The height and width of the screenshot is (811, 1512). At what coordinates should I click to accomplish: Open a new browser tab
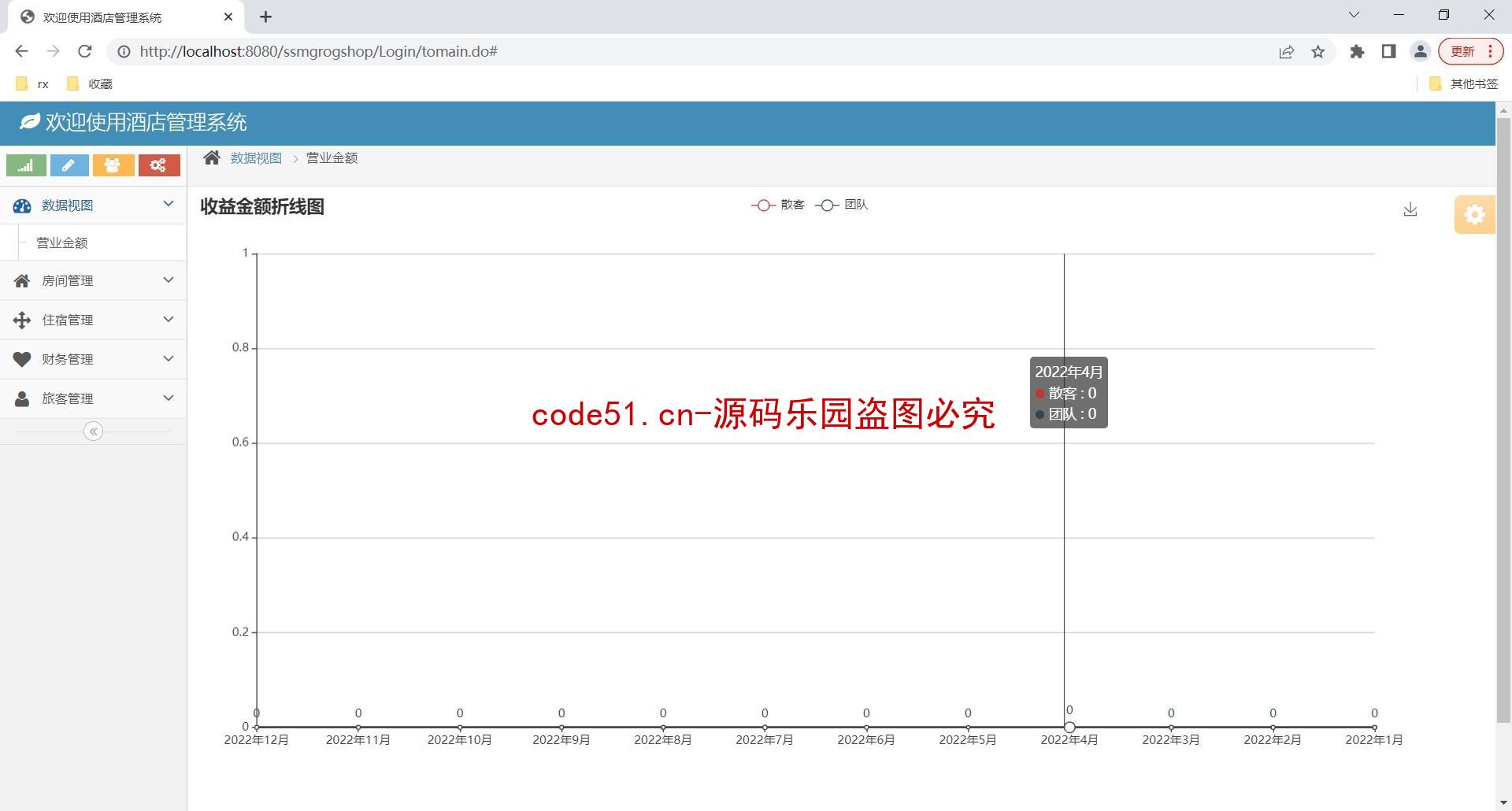click(266, 17)
